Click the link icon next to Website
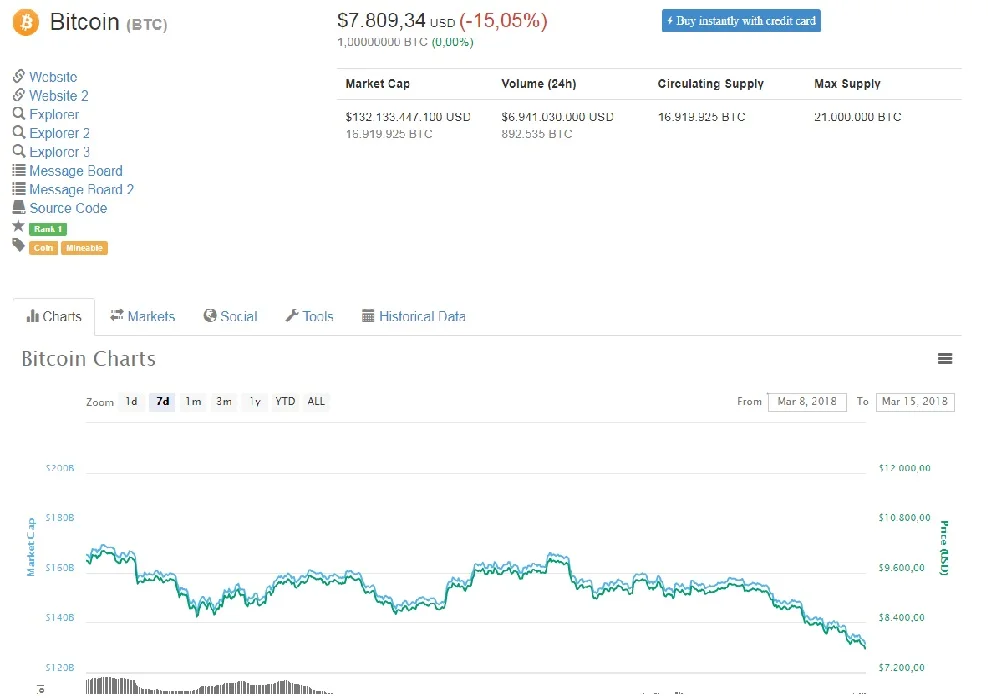998x698 pixels. pyautogui.click(x=18, y=76)
